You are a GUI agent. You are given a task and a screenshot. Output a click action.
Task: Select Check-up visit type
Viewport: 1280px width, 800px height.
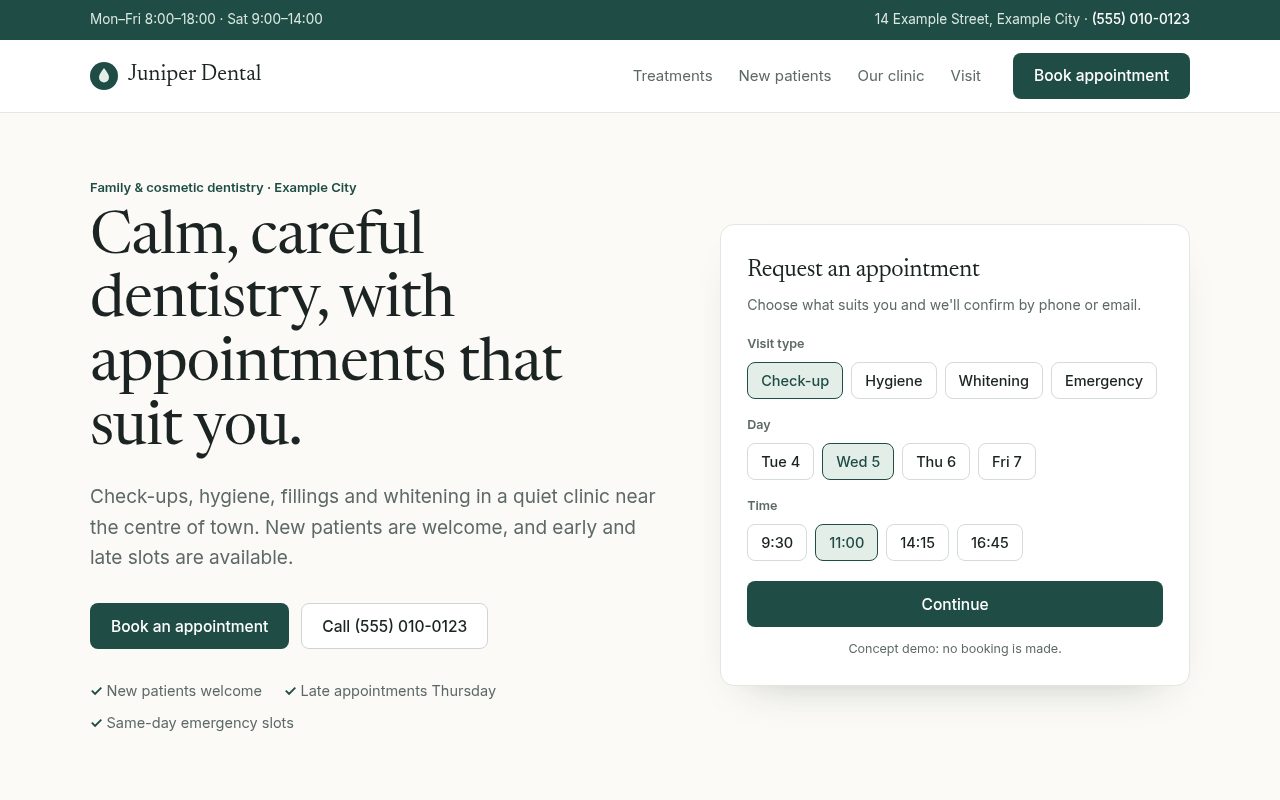click(795, 381)
